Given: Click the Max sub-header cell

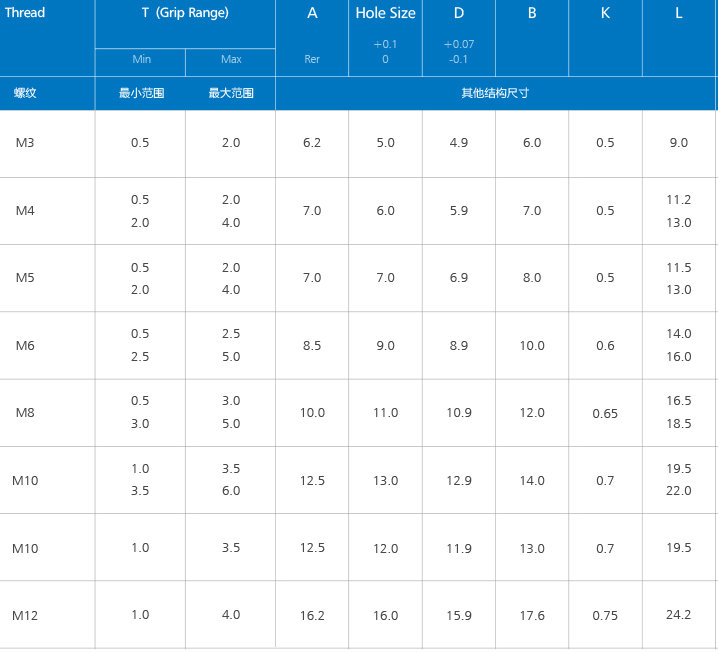Looking at the screenshot, I should (x=231, y=60).
